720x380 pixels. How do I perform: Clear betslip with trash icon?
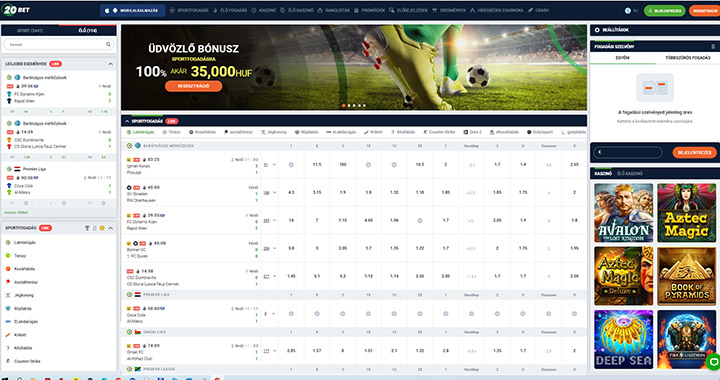[x=713, y=46]
